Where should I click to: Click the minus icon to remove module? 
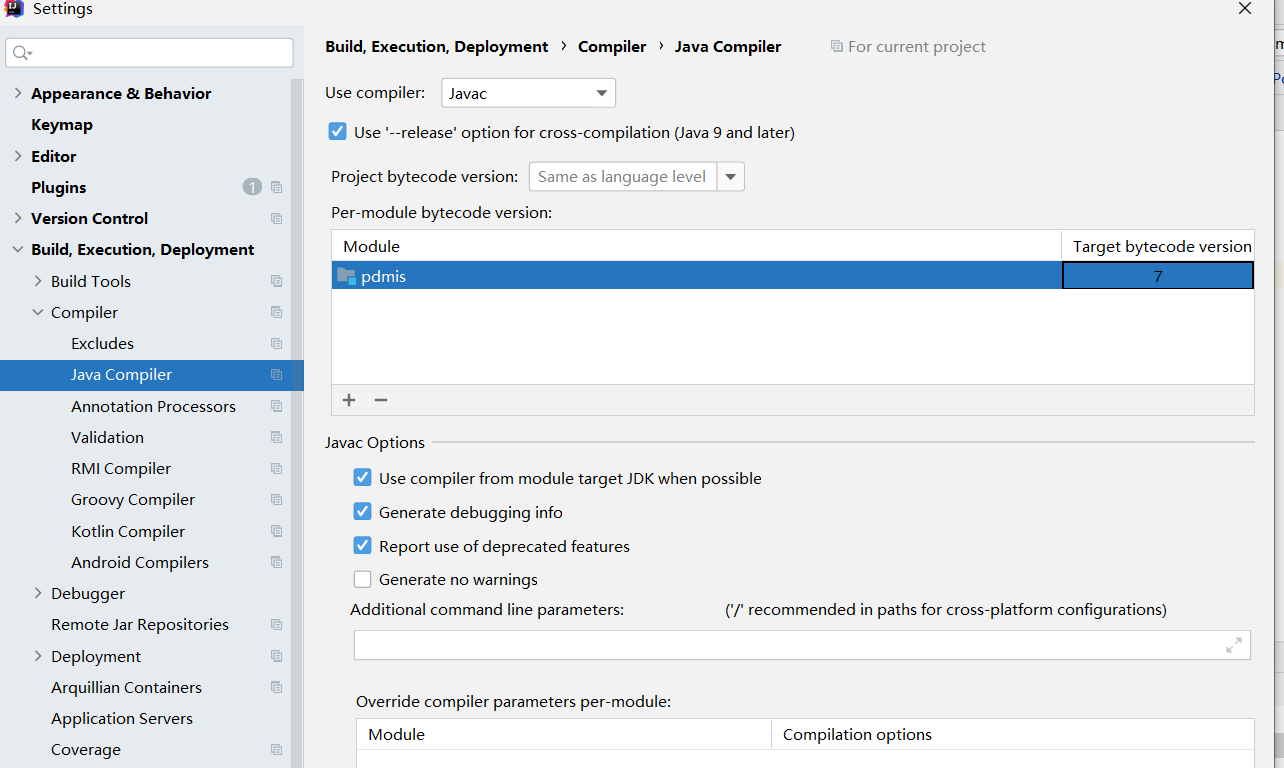click(x=381, y=400)
